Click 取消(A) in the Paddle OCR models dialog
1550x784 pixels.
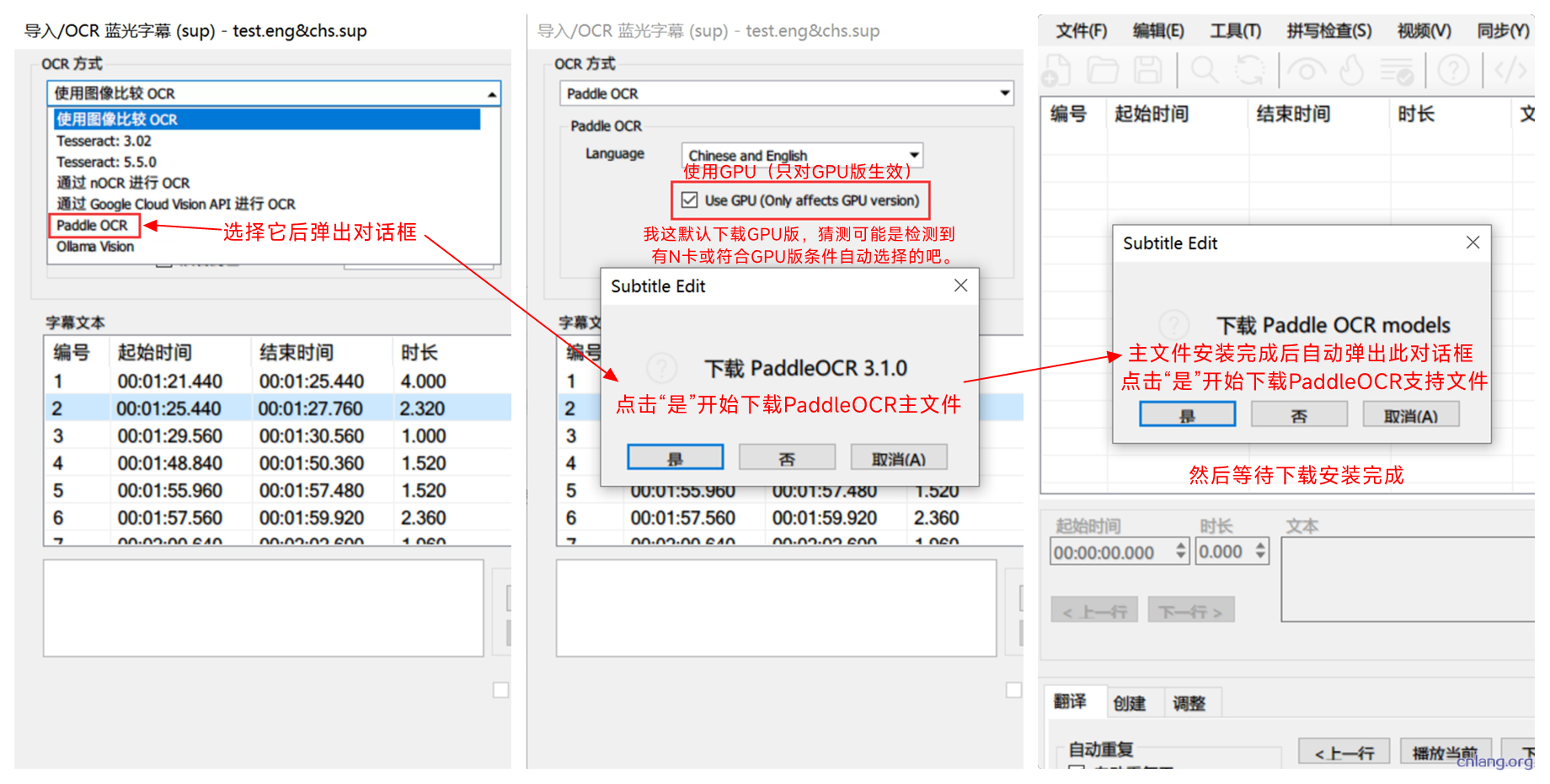(1411, 415)
